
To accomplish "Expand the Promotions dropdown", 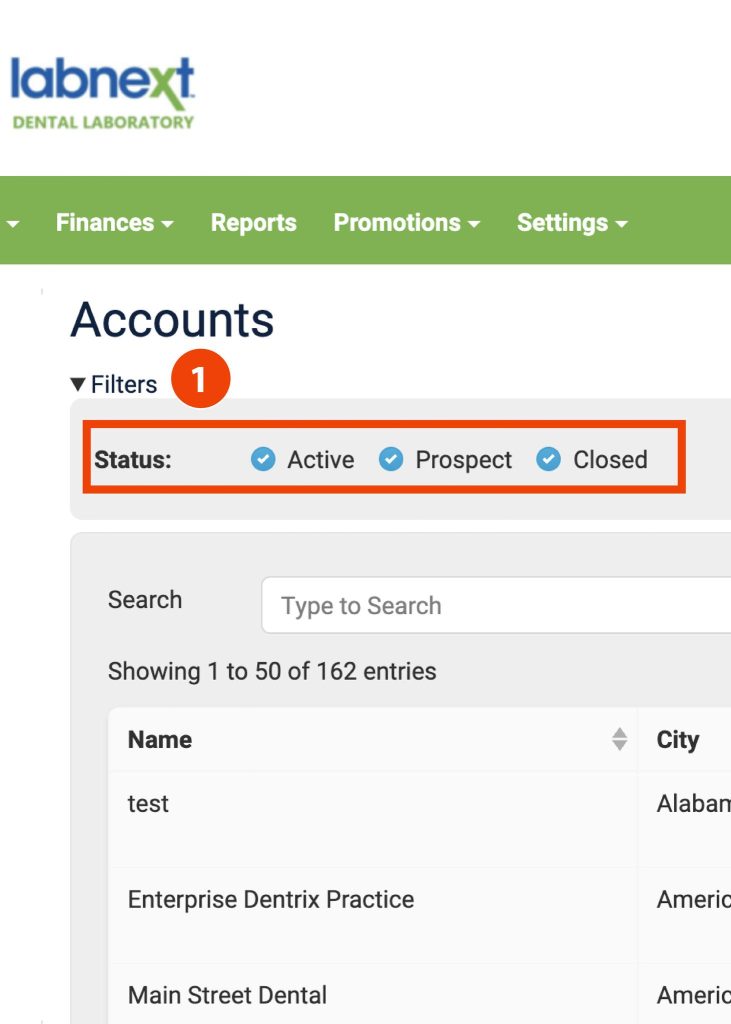I will pos(404,223).
